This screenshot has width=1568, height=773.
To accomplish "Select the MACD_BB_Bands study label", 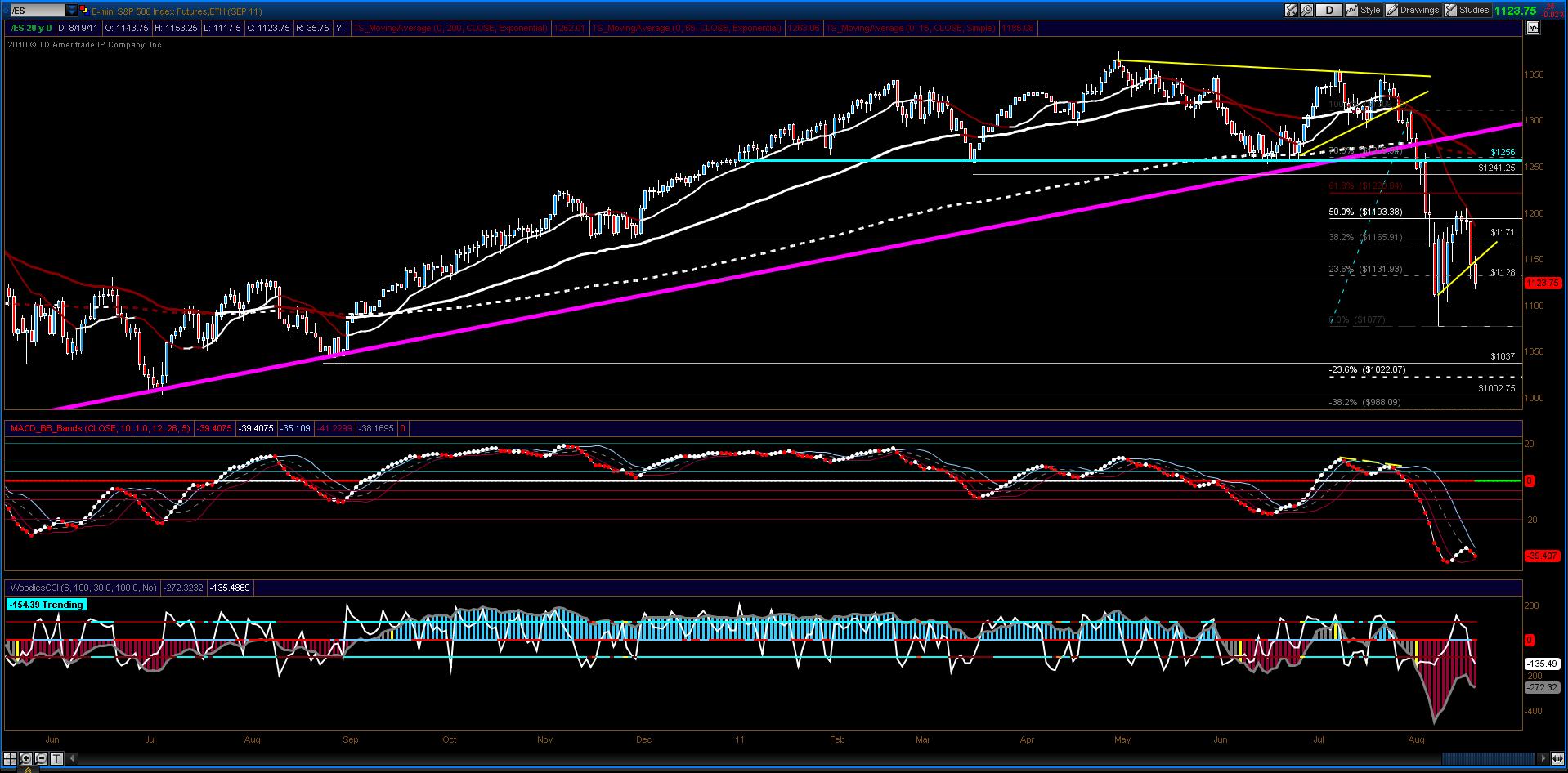I will pos(100,428).
